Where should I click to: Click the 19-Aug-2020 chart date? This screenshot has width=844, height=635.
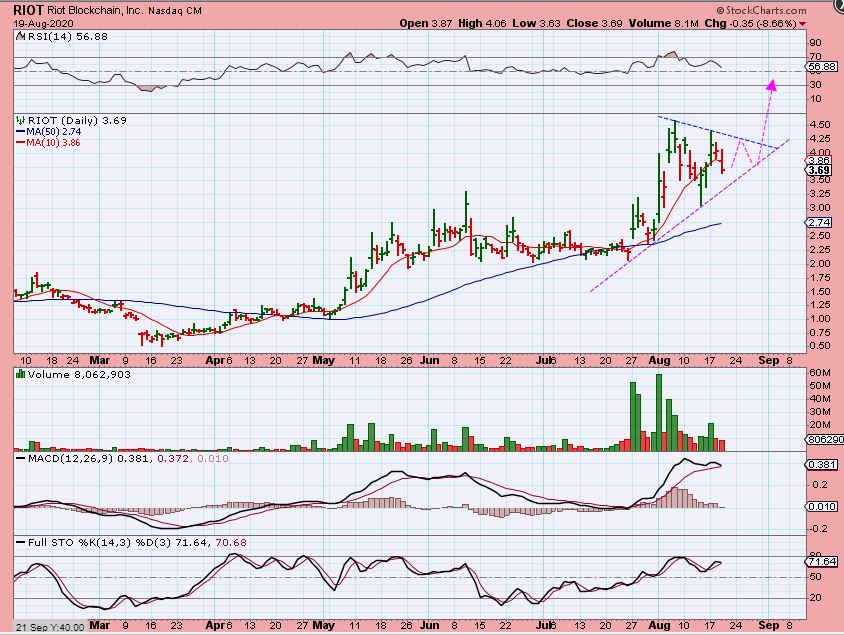(44, 24)
